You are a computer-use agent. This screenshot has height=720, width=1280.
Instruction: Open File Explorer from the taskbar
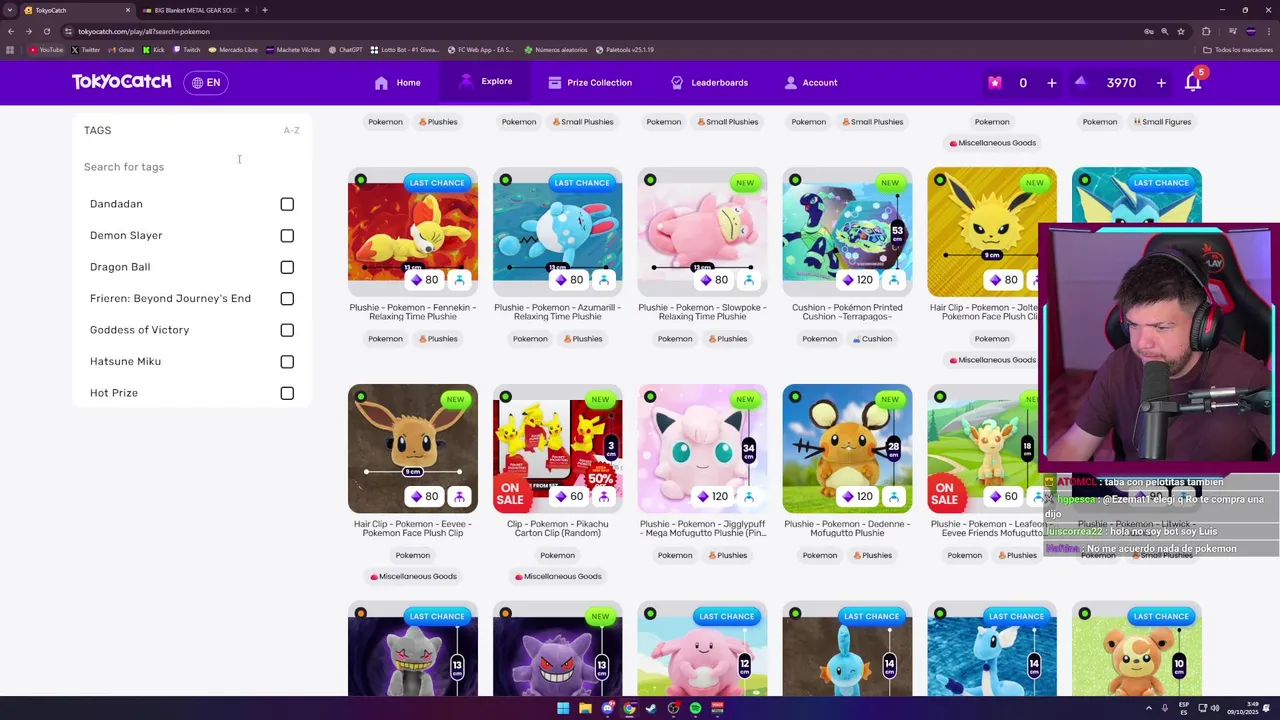[585, 708]
